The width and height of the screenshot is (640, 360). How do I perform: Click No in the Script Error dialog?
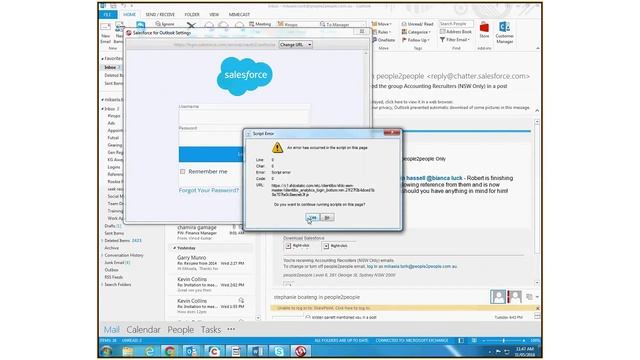(x=327, y=218)
